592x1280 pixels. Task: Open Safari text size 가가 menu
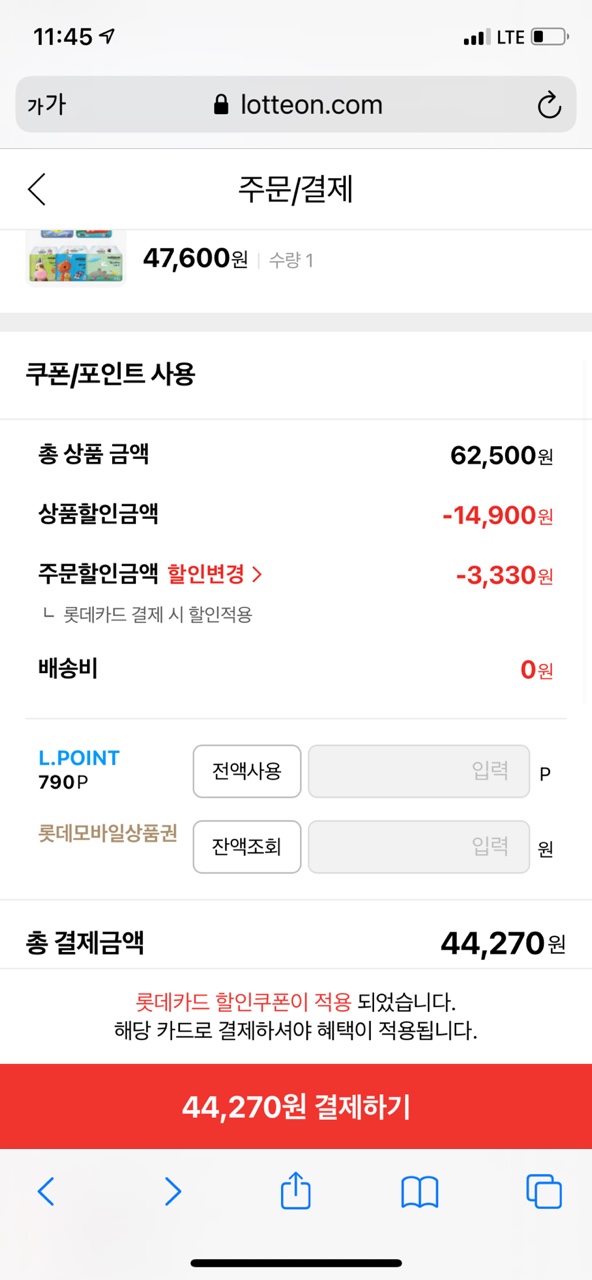point(46,105)
